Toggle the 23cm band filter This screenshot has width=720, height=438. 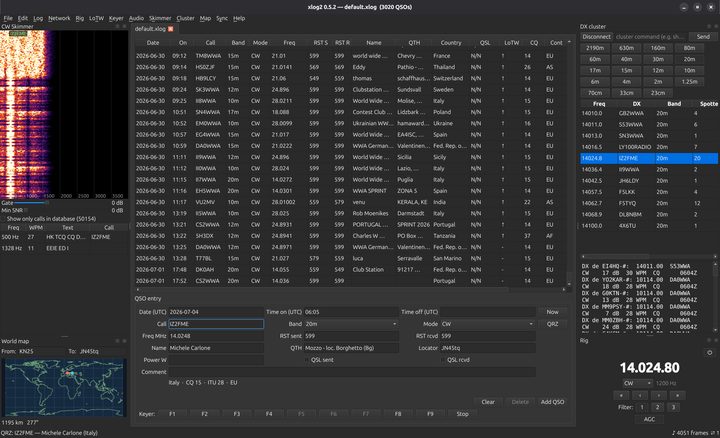658,93
